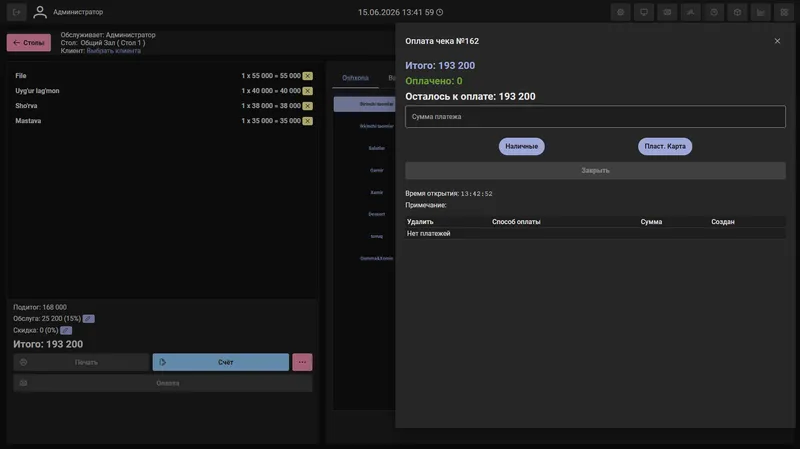
Task: Open the round clock icon in the top toolbar
Action: tap(714, 12)
